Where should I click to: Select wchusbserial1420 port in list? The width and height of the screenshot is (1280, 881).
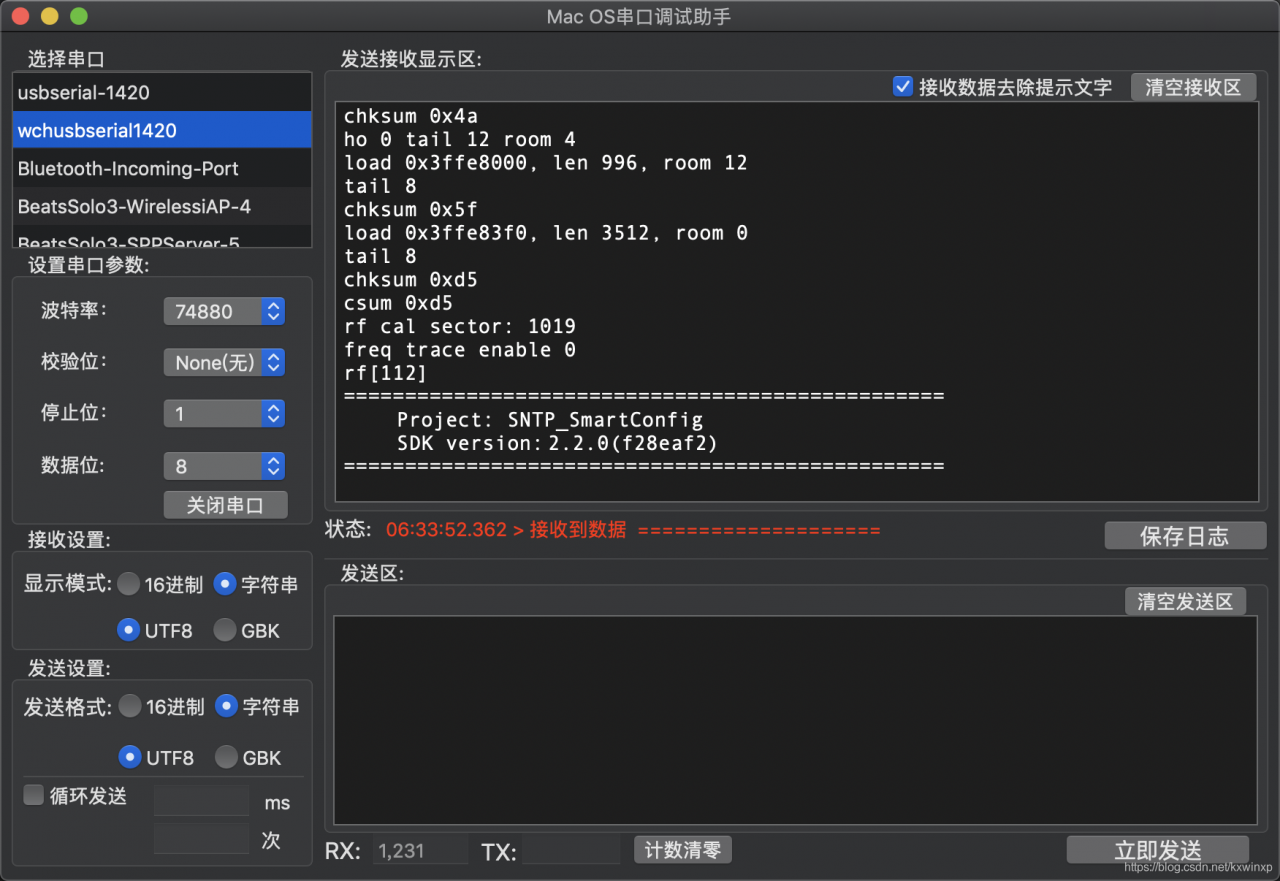tap(162, 130)
